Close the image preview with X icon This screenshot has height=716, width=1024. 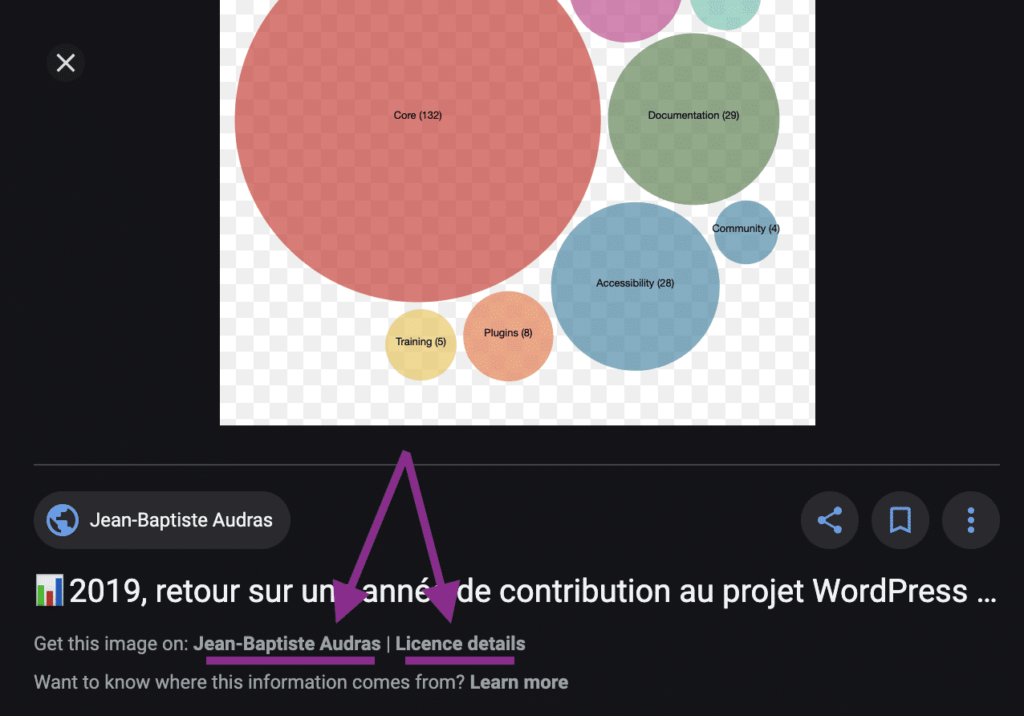pos(65,63)
